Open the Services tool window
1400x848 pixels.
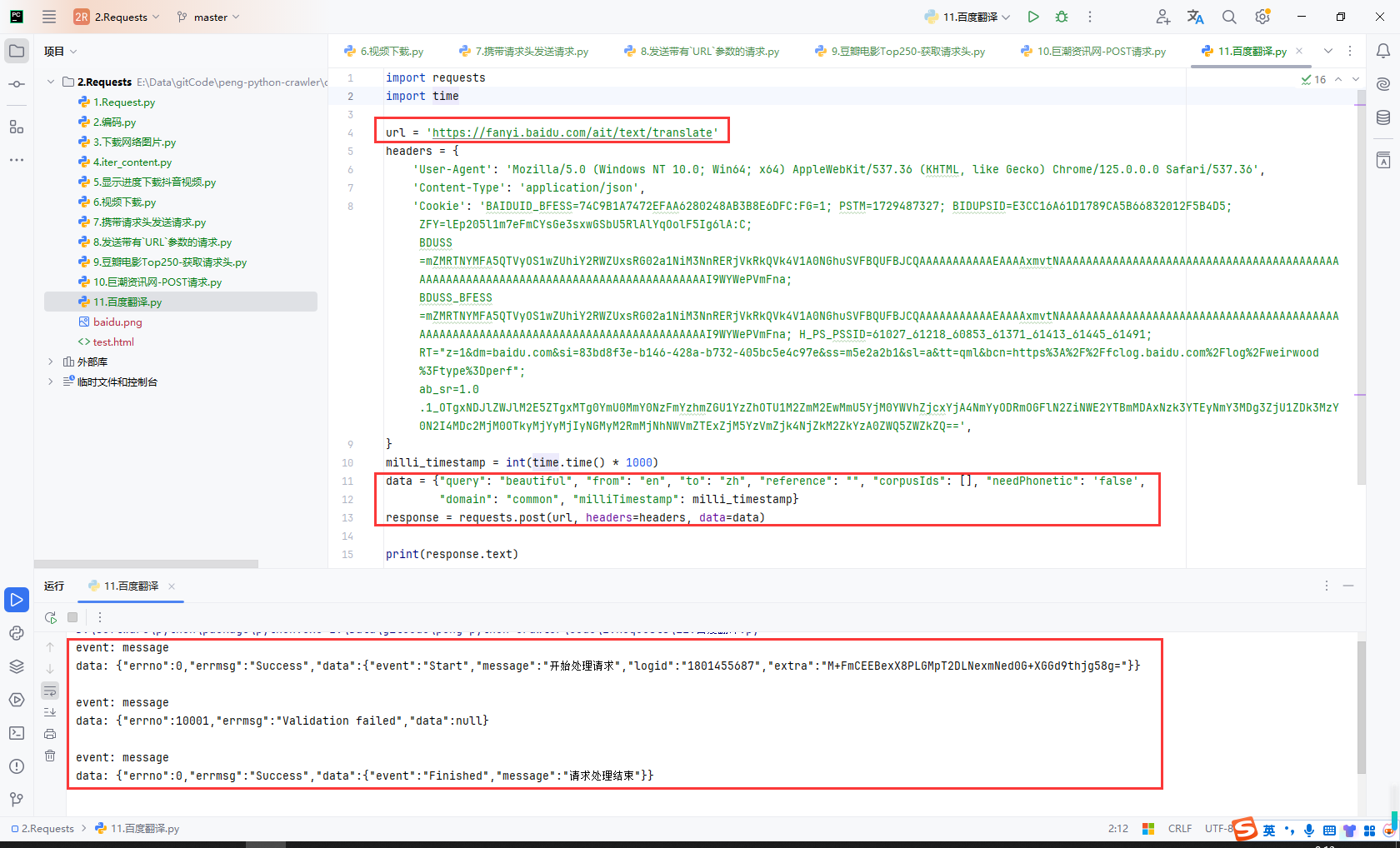[17, 700]
